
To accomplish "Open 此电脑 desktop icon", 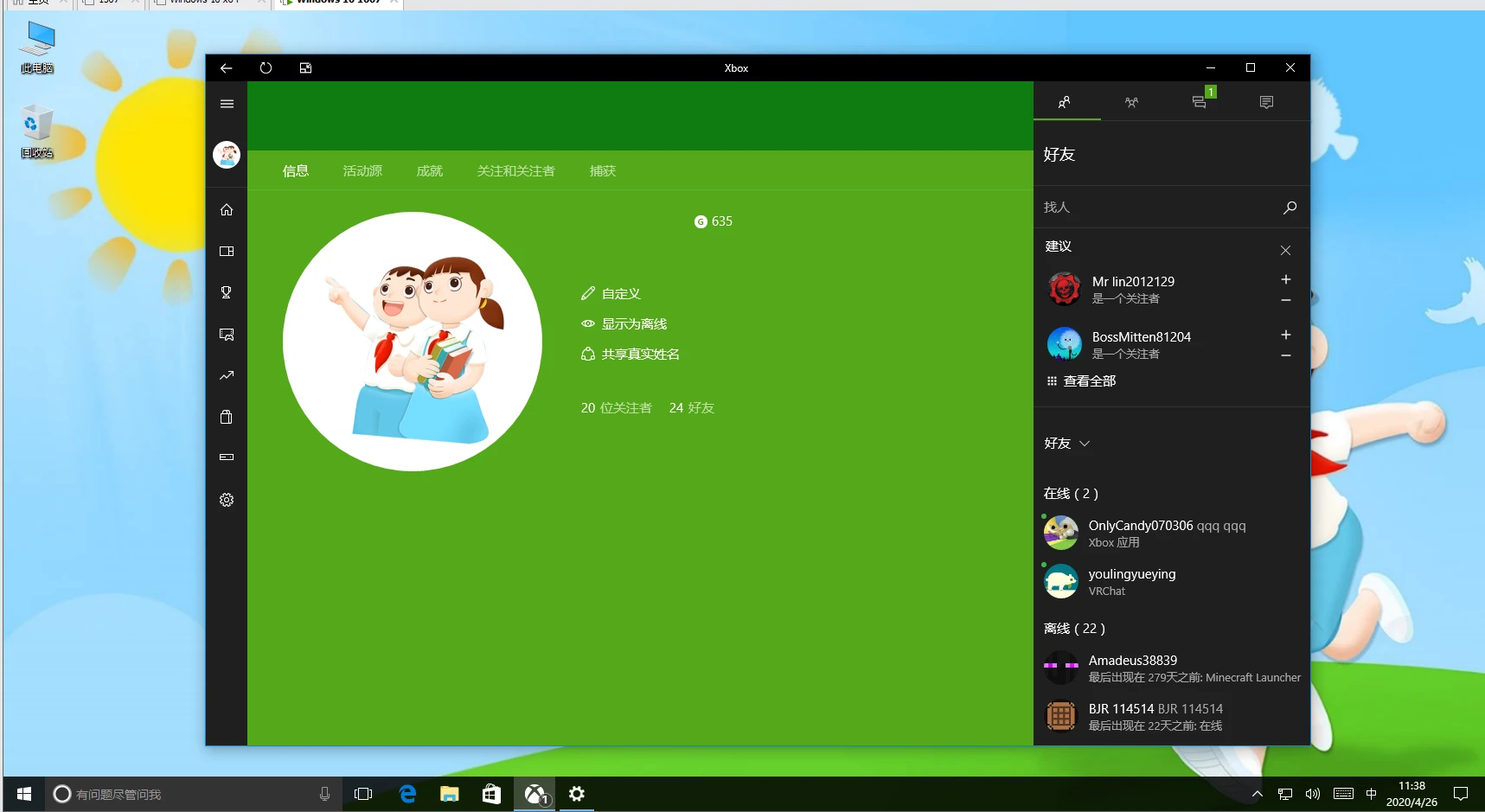I will (37, 48).
